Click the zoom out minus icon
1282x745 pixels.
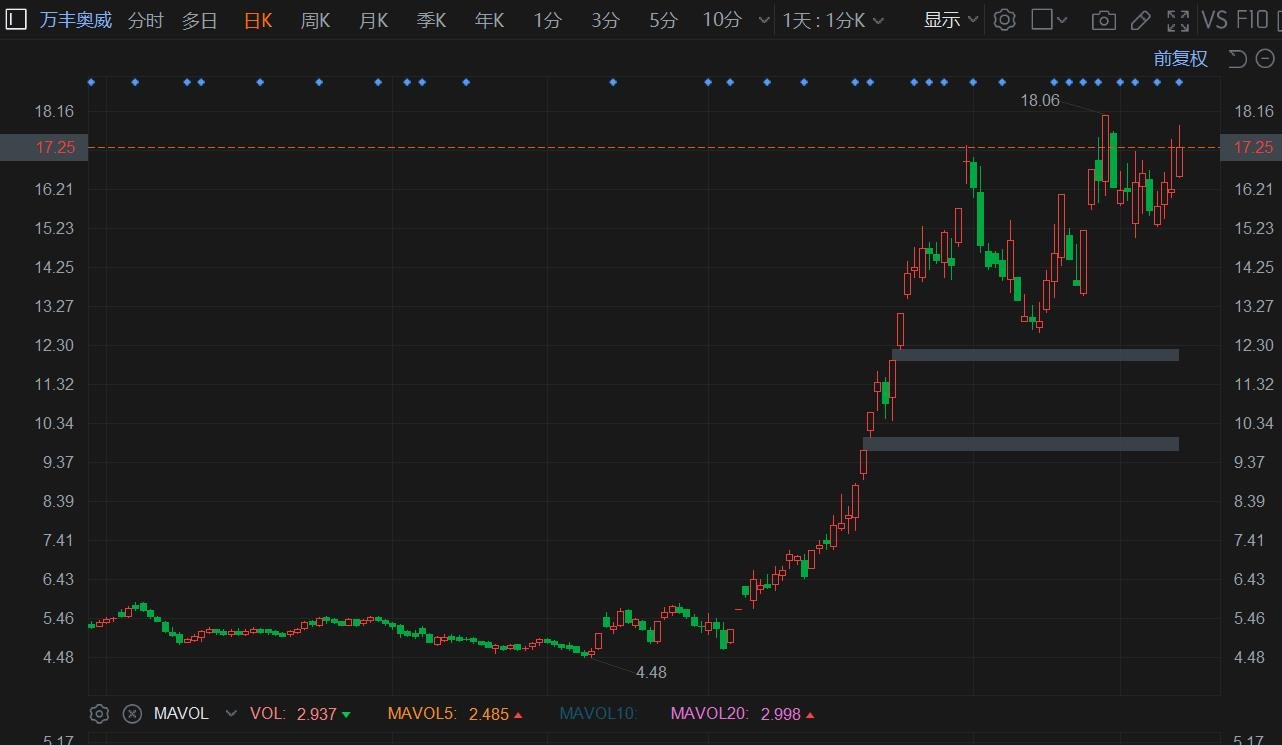point(1264,59)
